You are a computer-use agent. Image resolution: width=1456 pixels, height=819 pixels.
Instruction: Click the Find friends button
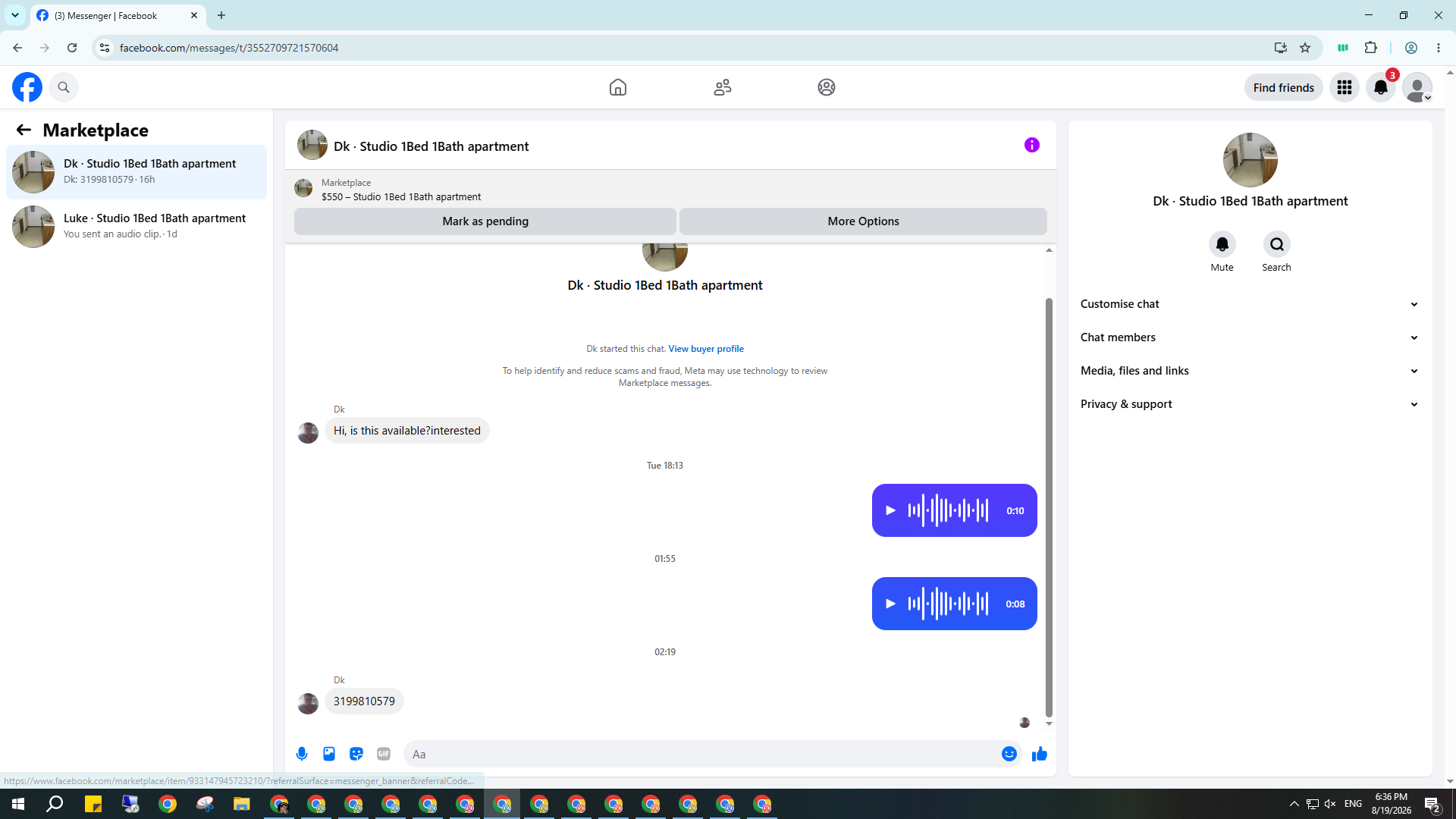pyautogui.click(x=1283, y=87)
